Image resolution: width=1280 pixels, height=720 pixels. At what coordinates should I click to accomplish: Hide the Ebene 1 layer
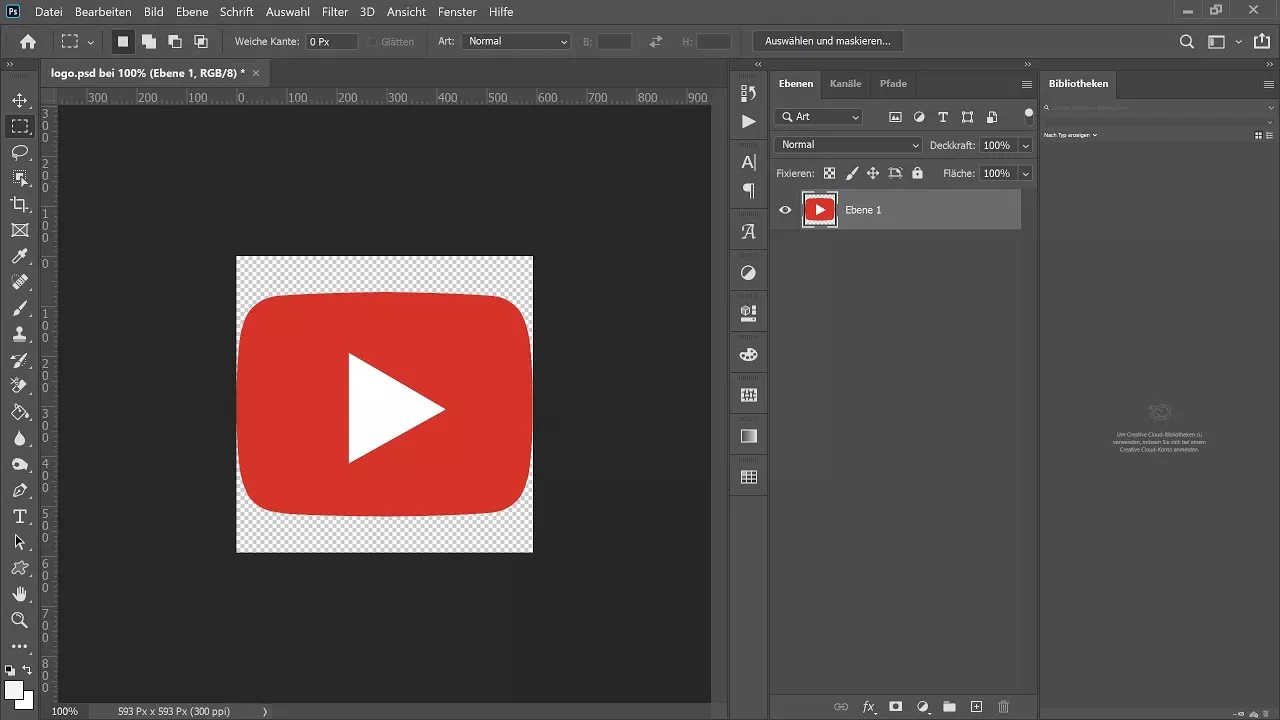coord(785,210)
